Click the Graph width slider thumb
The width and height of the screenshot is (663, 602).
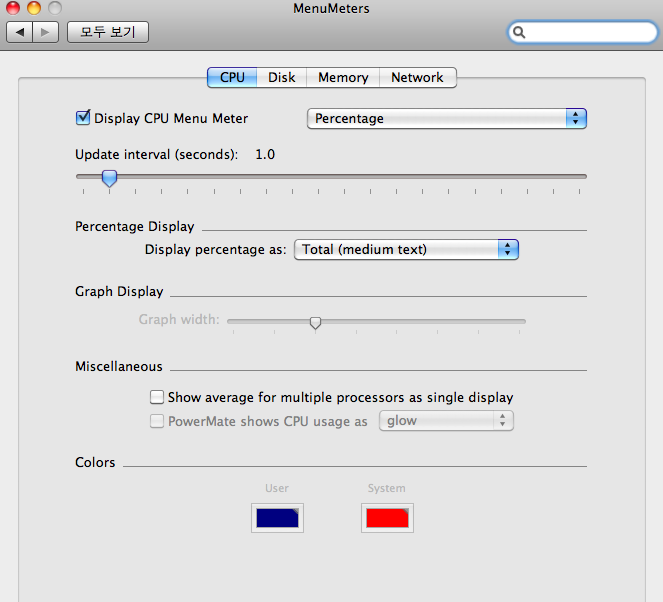click(x=315, y=323)
